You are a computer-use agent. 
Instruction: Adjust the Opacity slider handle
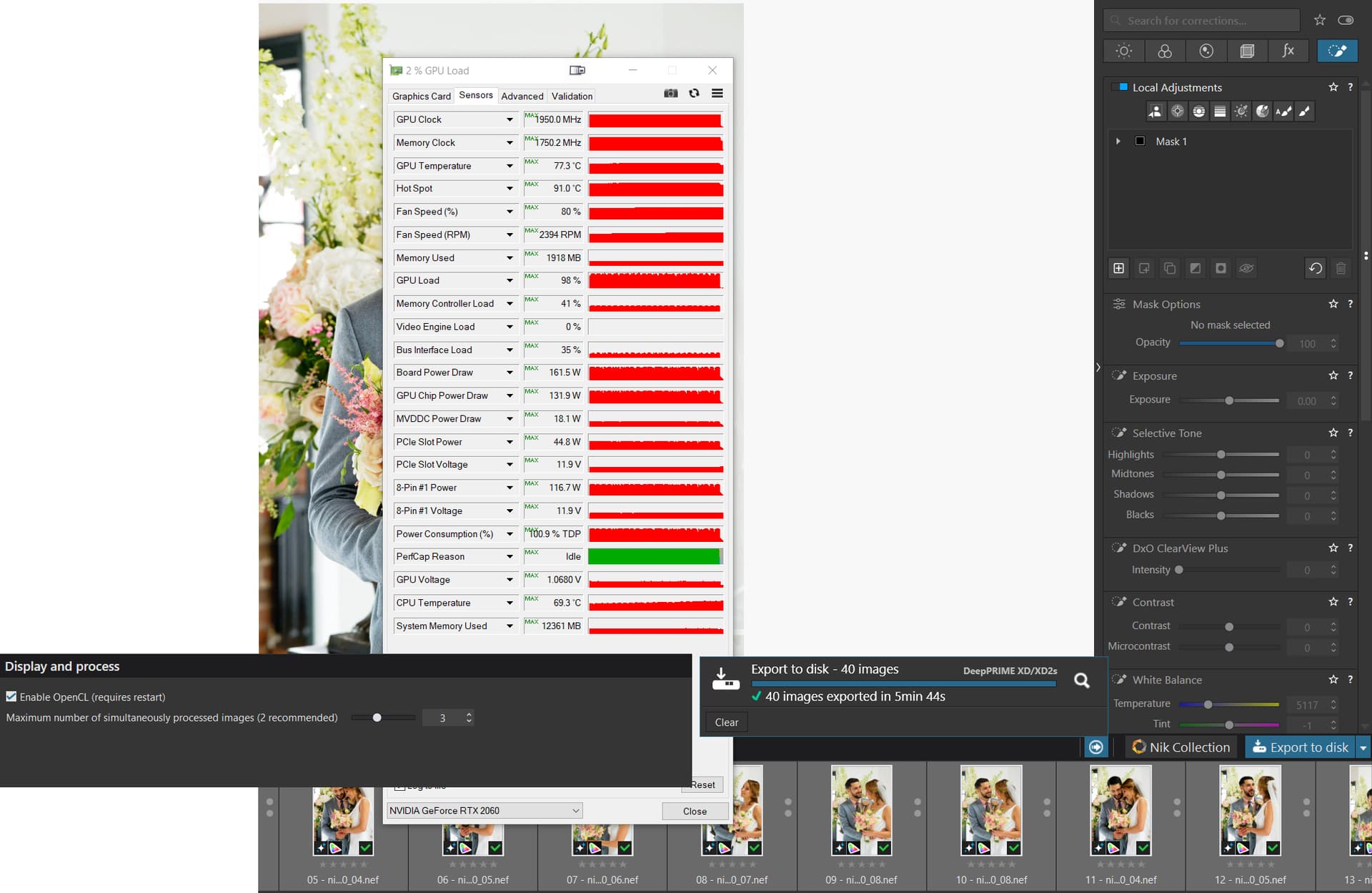tap(1279, 343)
